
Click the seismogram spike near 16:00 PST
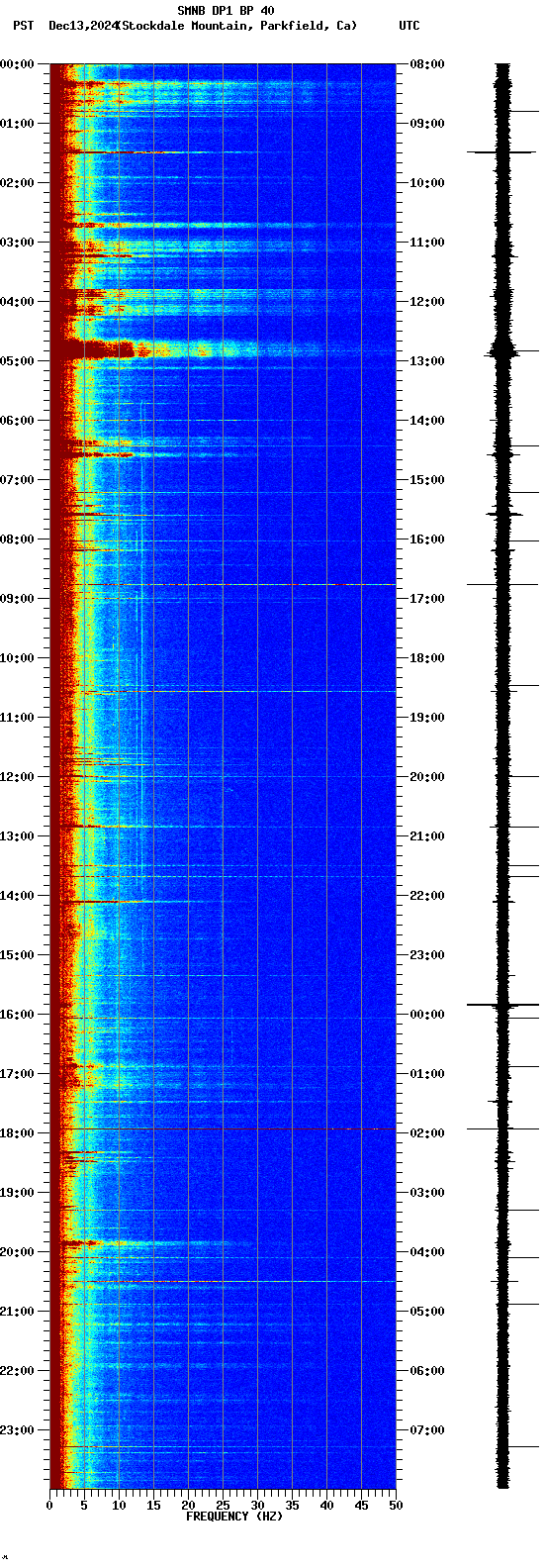point(502,1005)
